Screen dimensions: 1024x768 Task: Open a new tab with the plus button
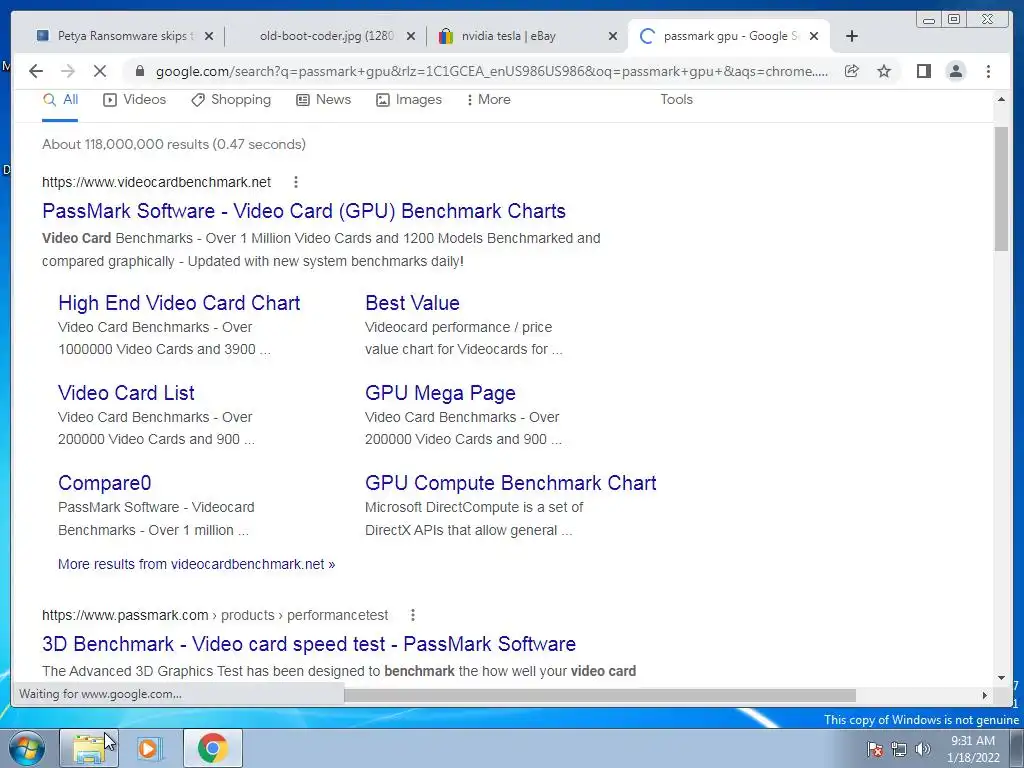point(852,36)
